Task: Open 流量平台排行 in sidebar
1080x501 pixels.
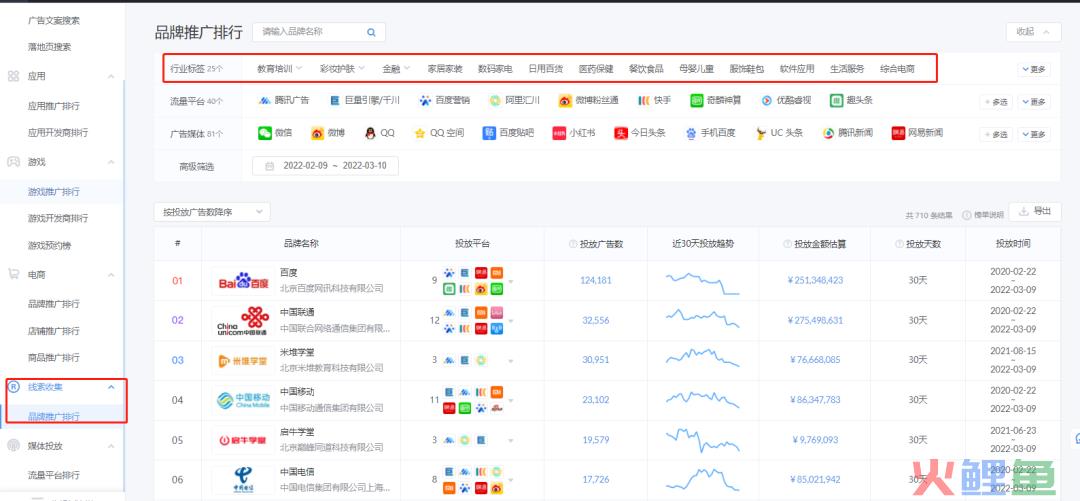Action: point(54,476)
